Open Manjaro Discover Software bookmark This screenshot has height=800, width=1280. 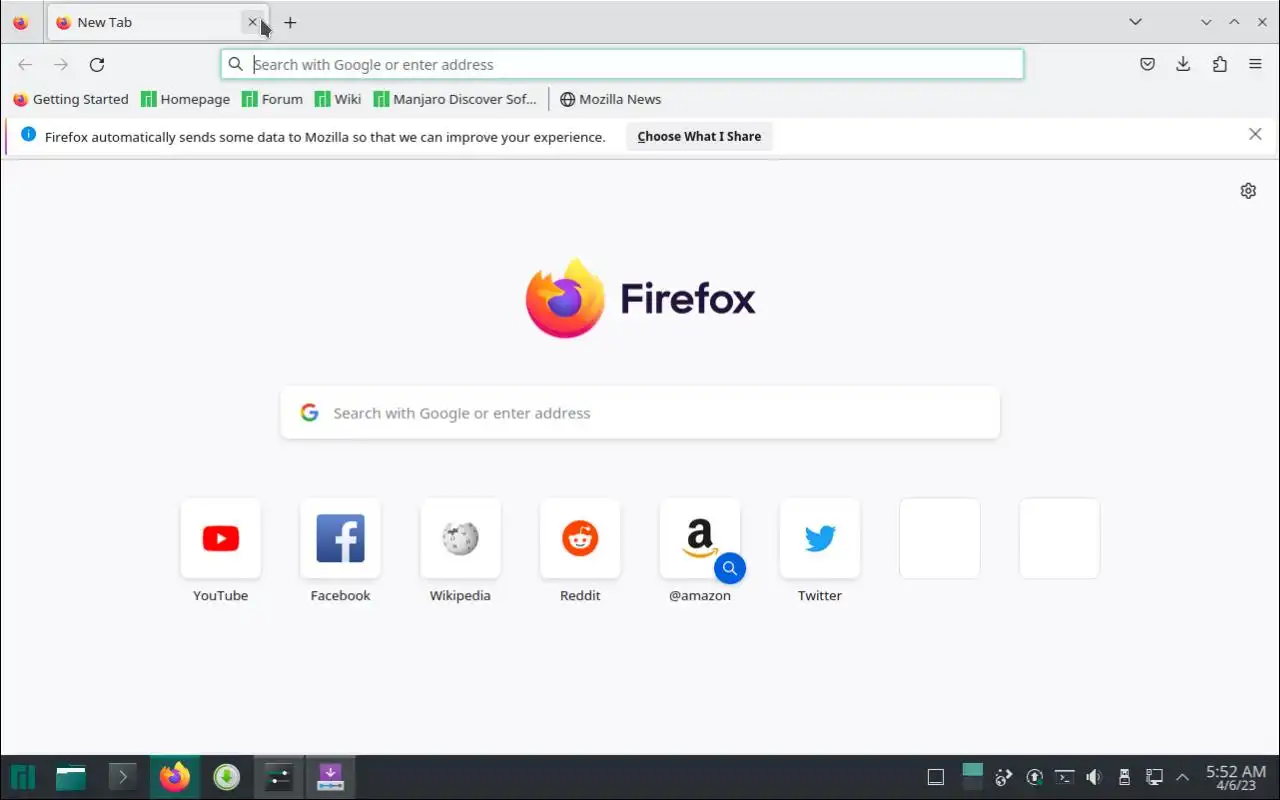coord(455,99)
